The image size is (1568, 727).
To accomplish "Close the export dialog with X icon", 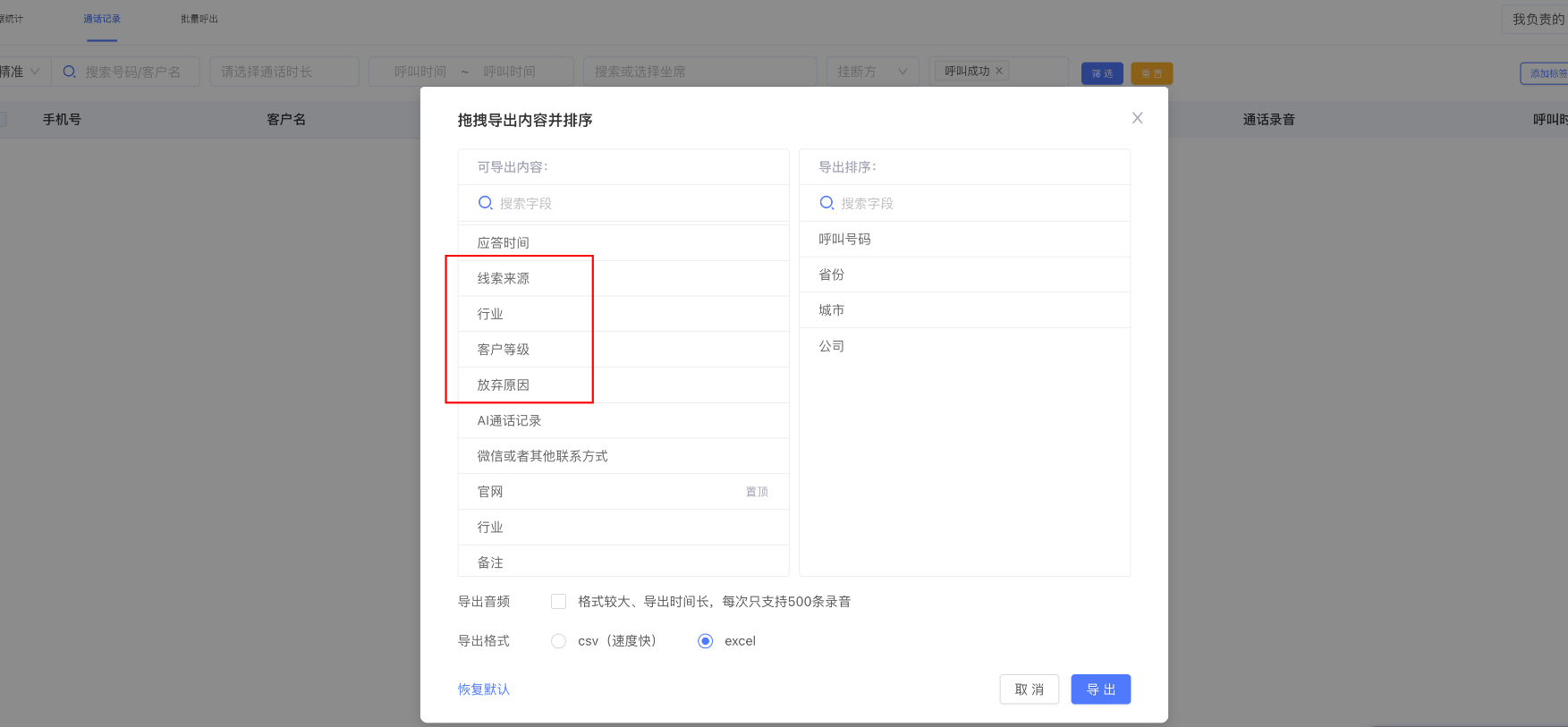I will point(1137,118).
